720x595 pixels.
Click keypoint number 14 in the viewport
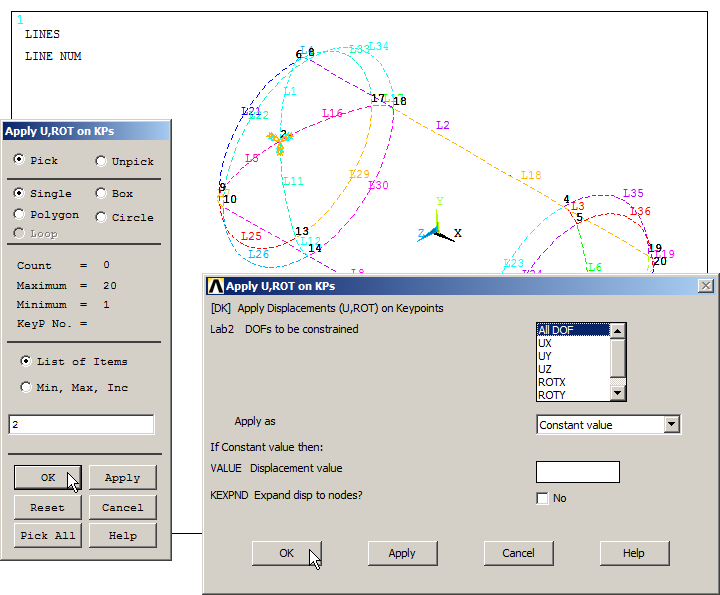tap(315, 248)
